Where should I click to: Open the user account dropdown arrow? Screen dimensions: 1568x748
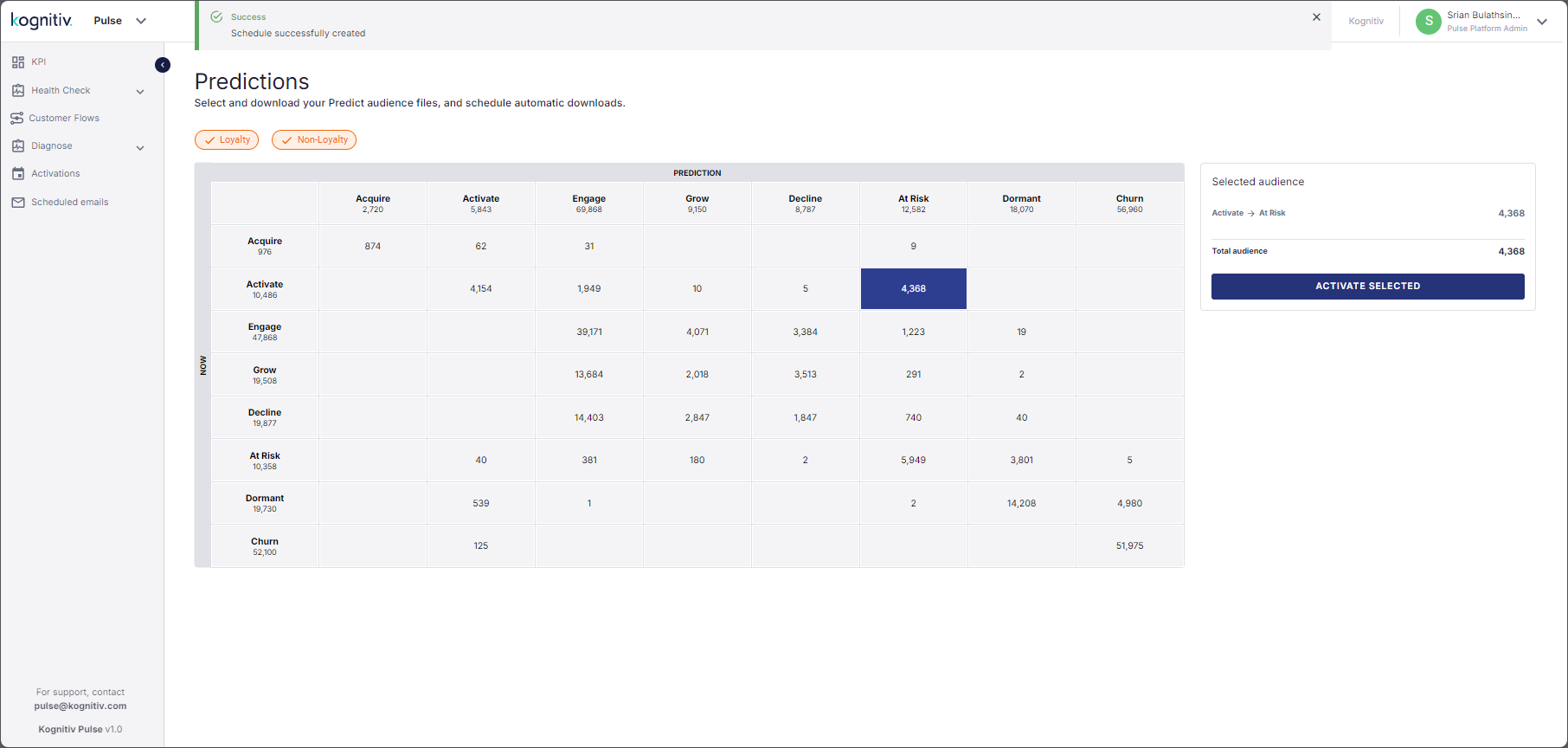tap(1542, 22)
